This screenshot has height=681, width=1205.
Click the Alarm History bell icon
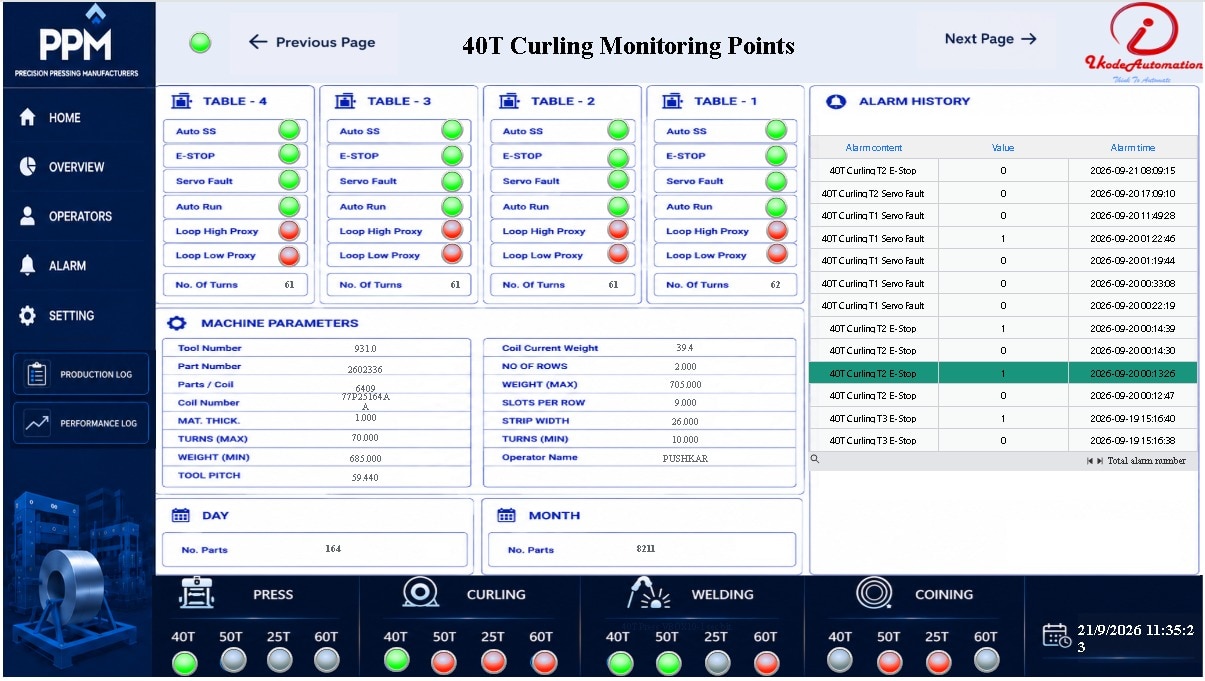(836, 101)
